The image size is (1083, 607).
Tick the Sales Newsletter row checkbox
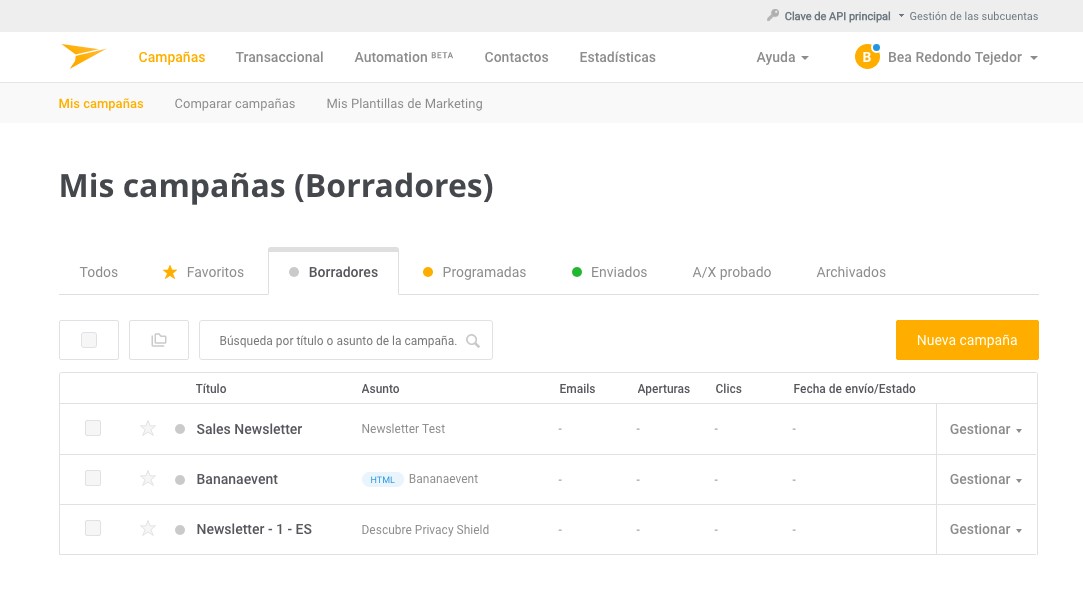(x=93, y=428)
